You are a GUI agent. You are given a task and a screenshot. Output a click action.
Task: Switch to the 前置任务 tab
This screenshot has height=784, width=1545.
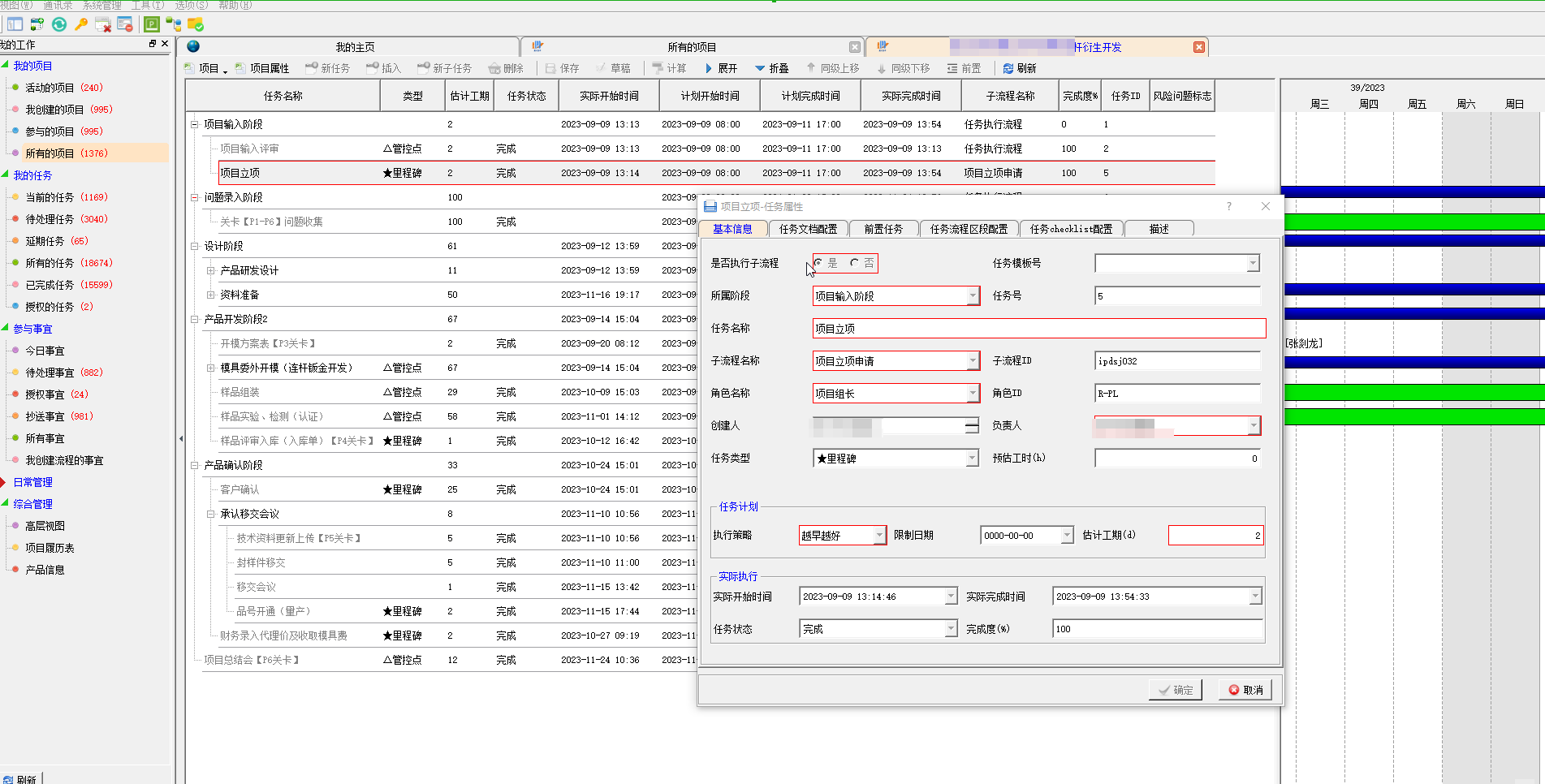(x=883, y=229)
